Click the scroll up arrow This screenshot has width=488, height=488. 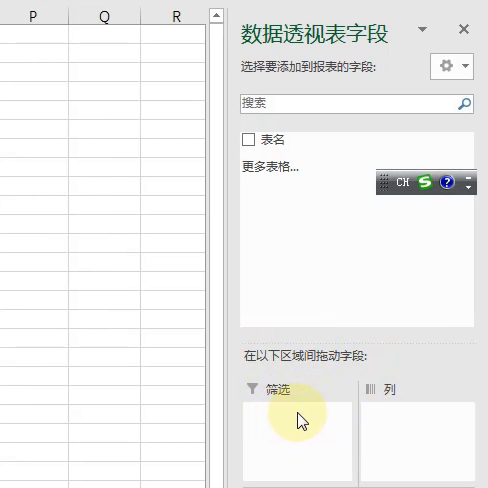(216, 16)
